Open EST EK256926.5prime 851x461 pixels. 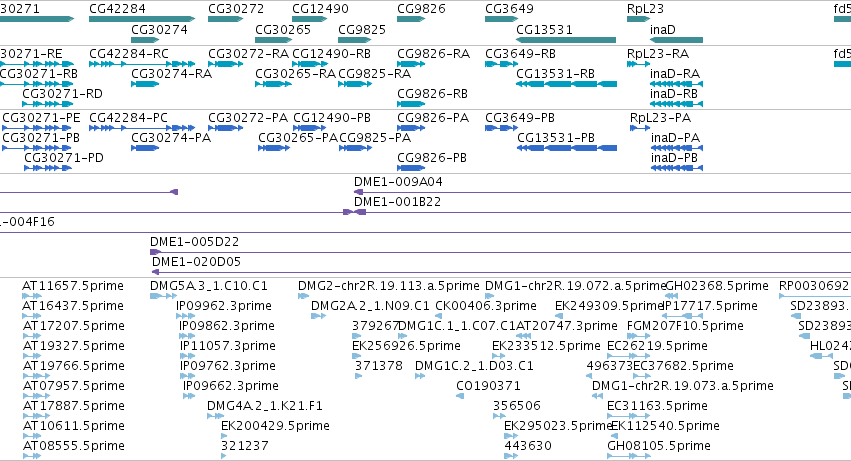(x=407, y=346)
